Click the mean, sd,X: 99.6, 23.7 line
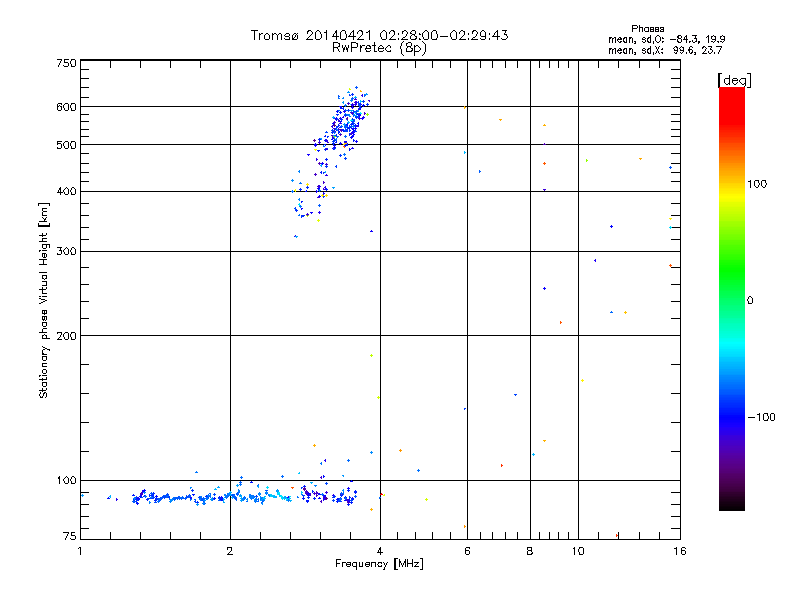 tap(665, 50)
